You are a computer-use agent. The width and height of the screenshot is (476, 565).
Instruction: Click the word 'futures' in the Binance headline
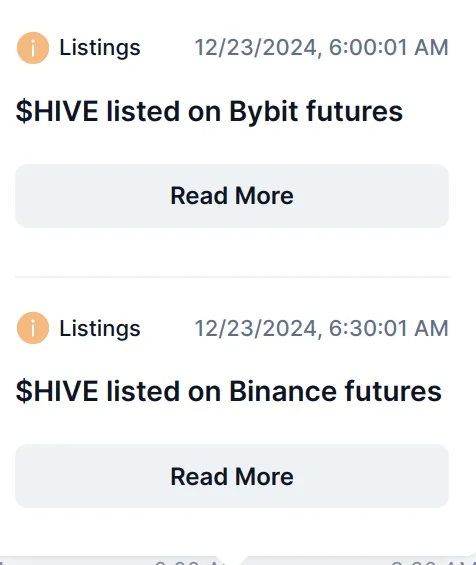393,391
